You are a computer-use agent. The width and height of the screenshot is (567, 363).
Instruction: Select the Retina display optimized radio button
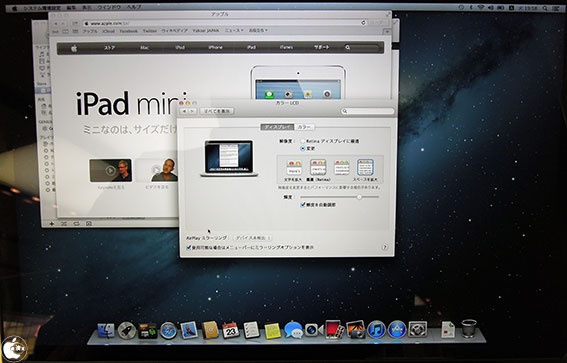pyautogui.click(x=303, y=141)
